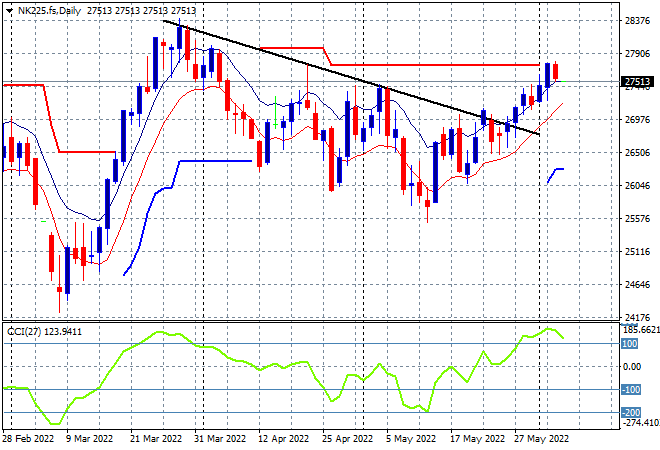
Task: Click the 24176 price axis label
Action: pyautogui.click(x=637, y=317)
